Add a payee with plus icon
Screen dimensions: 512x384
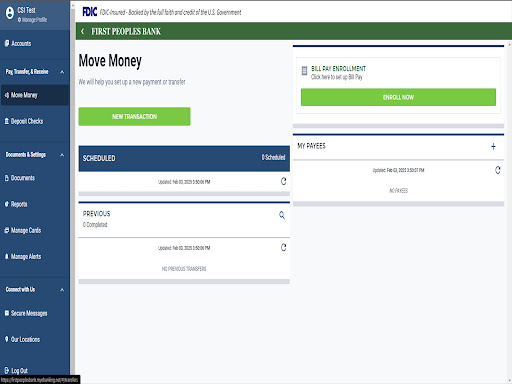point(493,146)
